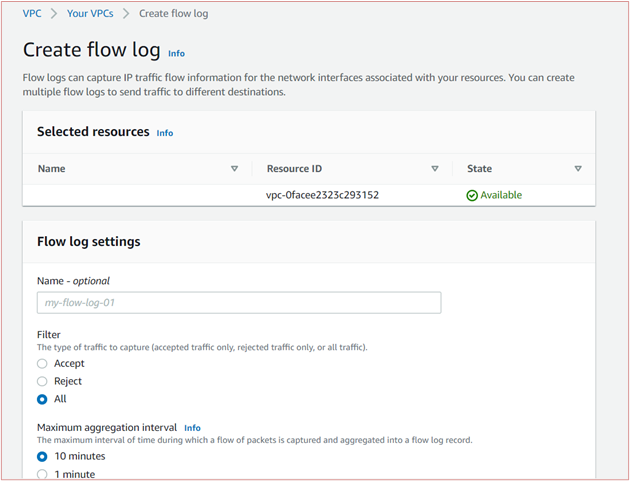Open the VPC breadcrumb link

tap(32, 14)
